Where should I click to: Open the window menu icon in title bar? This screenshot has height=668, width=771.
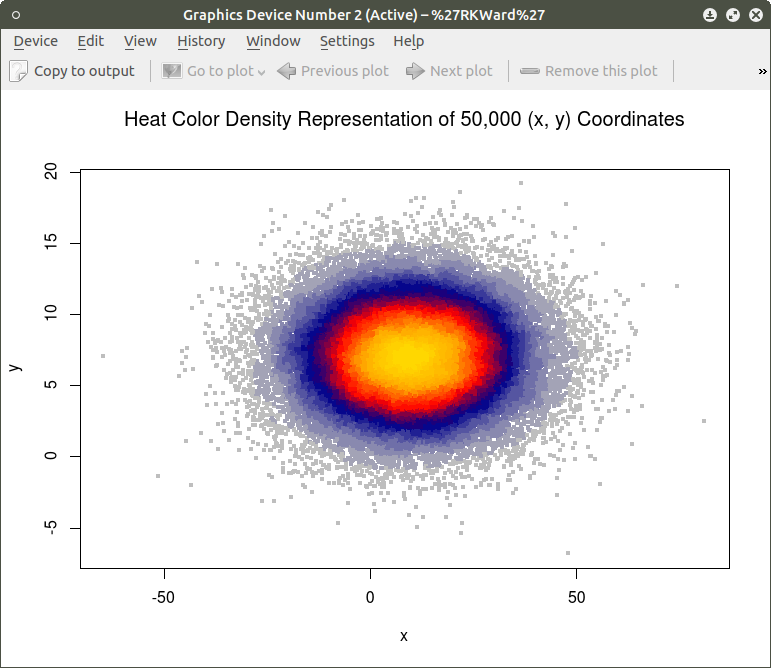pos(16,15)
